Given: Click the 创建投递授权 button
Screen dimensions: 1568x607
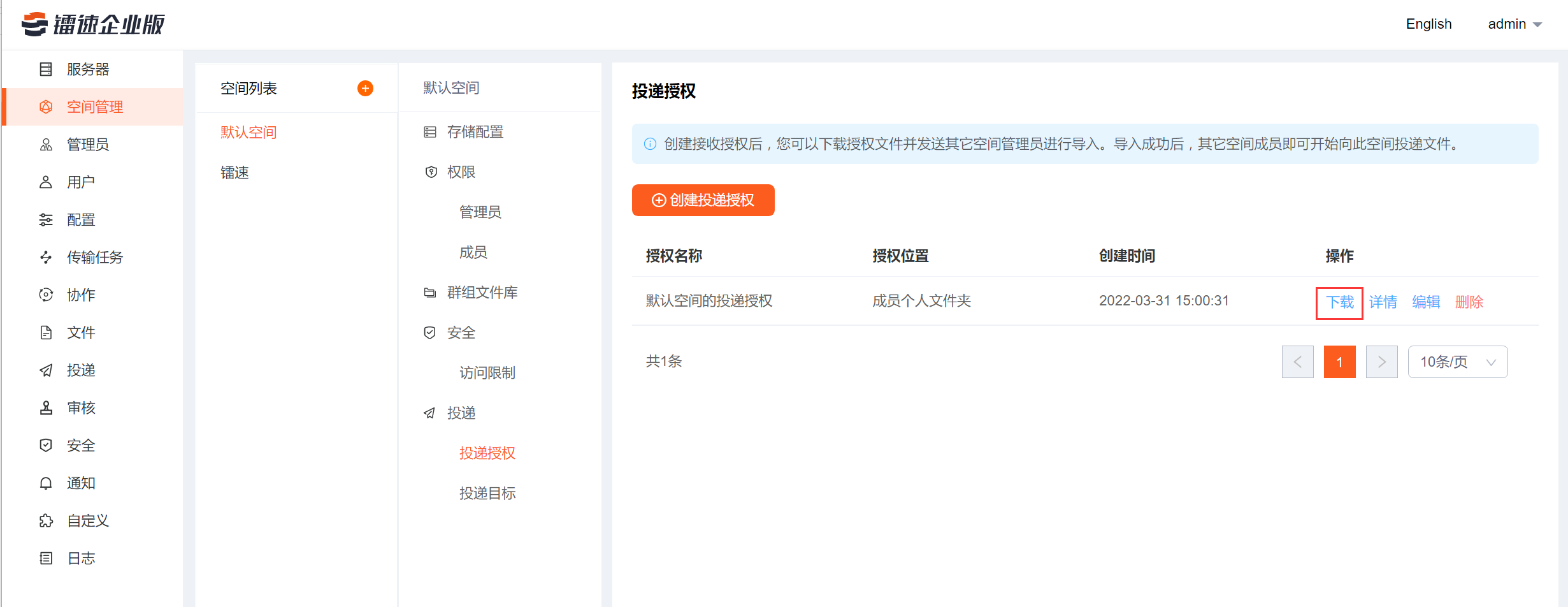Looking at the screenshot, I should (x=703, y=200).
